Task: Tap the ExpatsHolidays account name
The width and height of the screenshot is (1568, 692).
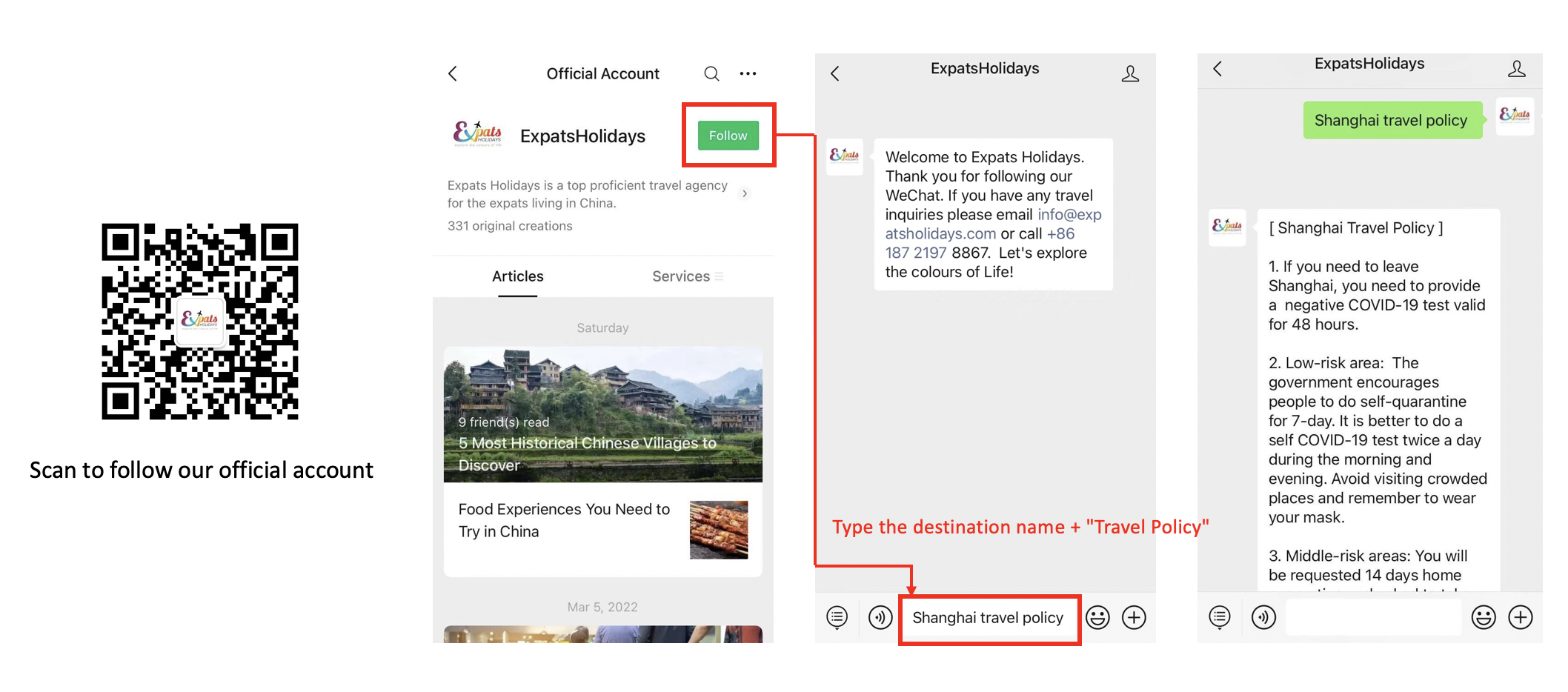Action: click(582, 136)
